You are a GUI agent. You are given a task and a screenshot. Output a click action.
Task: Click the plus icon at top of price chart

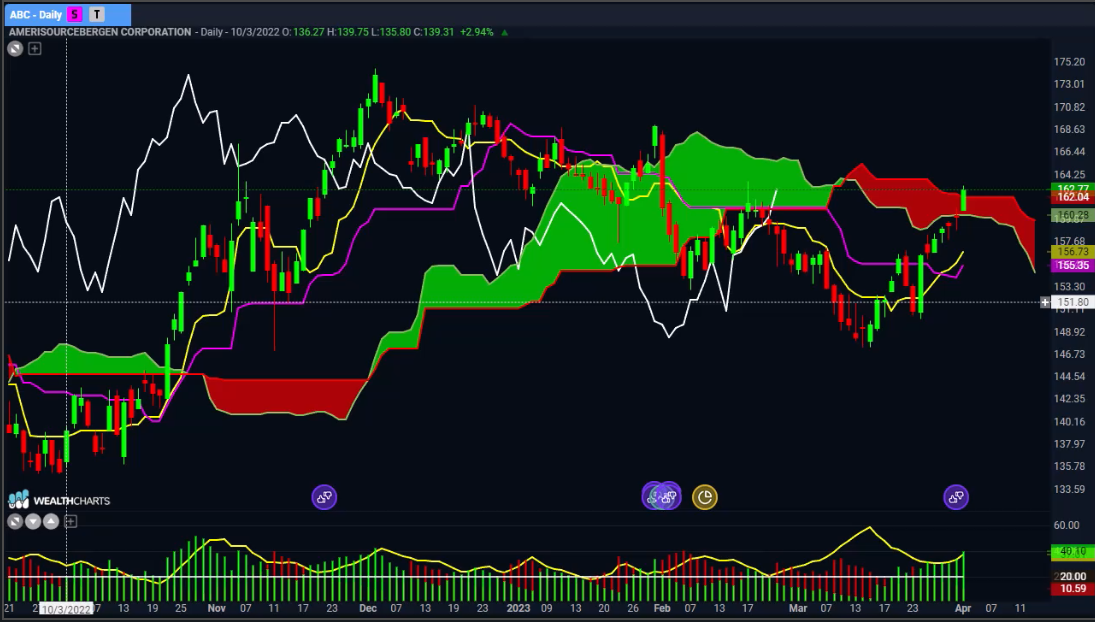click(x=34, y=49)
